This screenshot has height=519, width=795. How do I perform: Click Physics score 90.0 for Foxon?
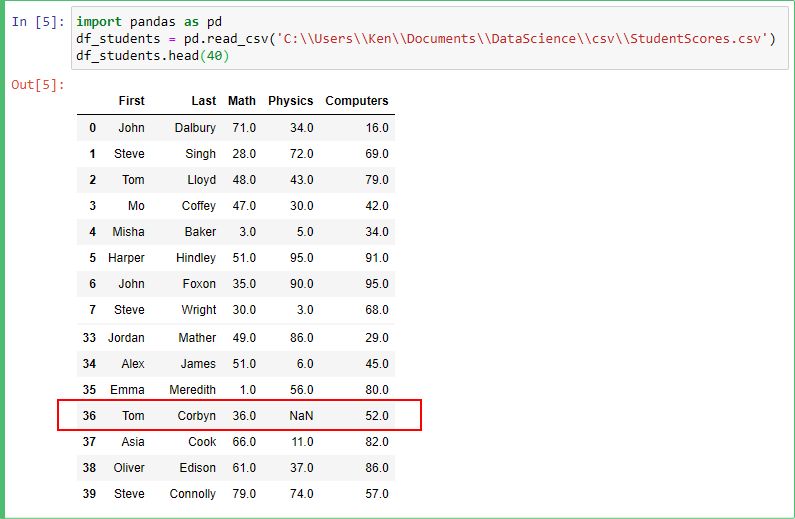(x=302, y=284)
